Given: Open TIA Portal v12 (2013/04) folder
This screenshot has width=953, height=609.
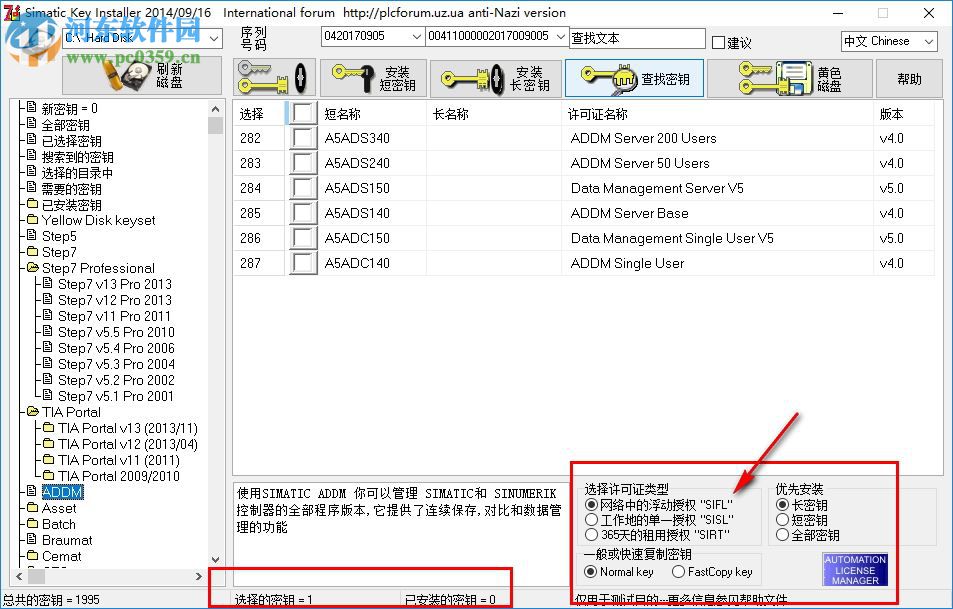Looking at the screenshot, I should (128, 444).
